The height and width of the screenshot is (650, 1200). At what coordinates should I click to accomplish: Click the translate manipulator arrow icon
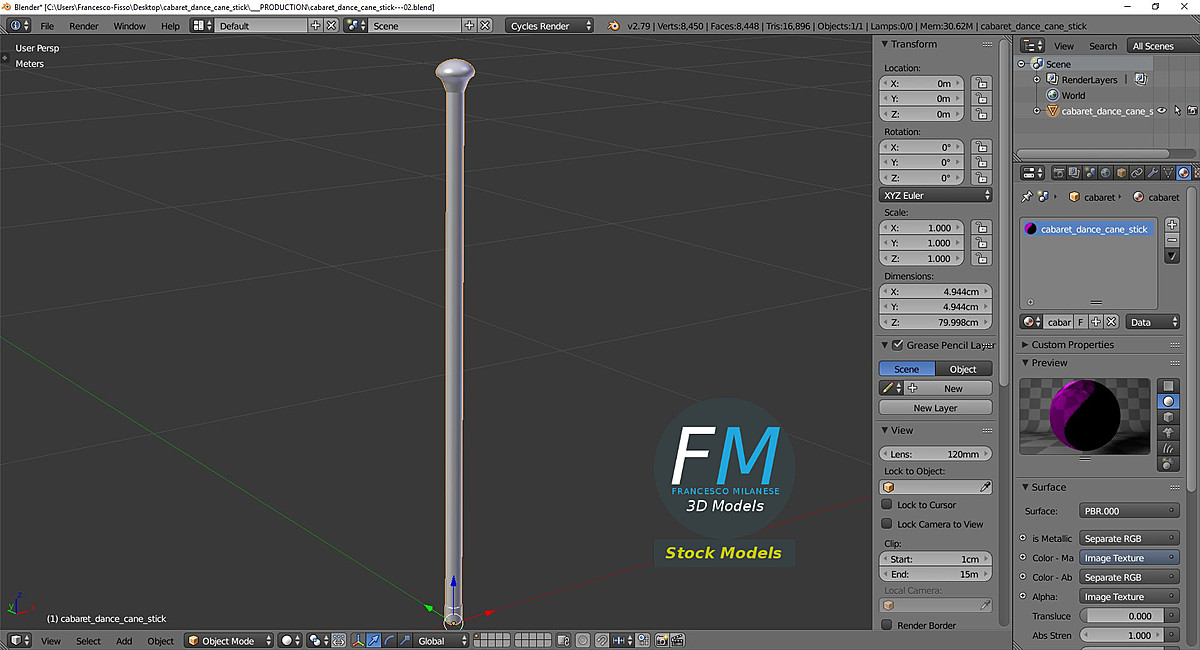(373, 640)
